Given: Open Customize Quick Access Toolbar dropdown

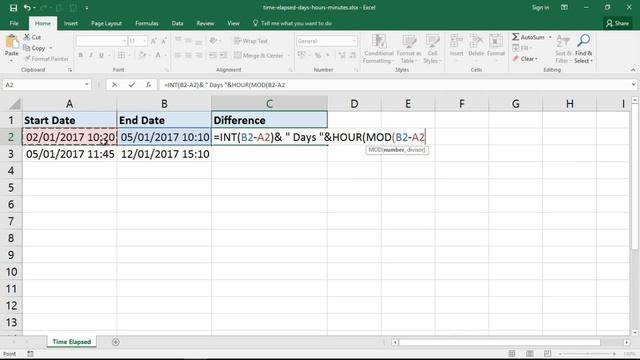Looking at the screenshot, I should [x=87, y=8].
